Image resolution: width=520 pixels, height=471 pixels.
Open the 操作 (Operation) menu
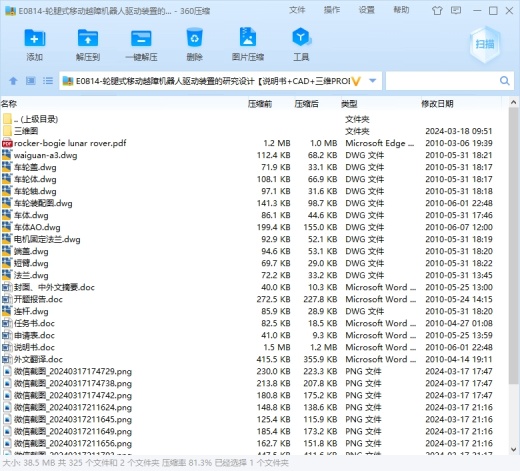pyautogui.click(x=332, y=10)
